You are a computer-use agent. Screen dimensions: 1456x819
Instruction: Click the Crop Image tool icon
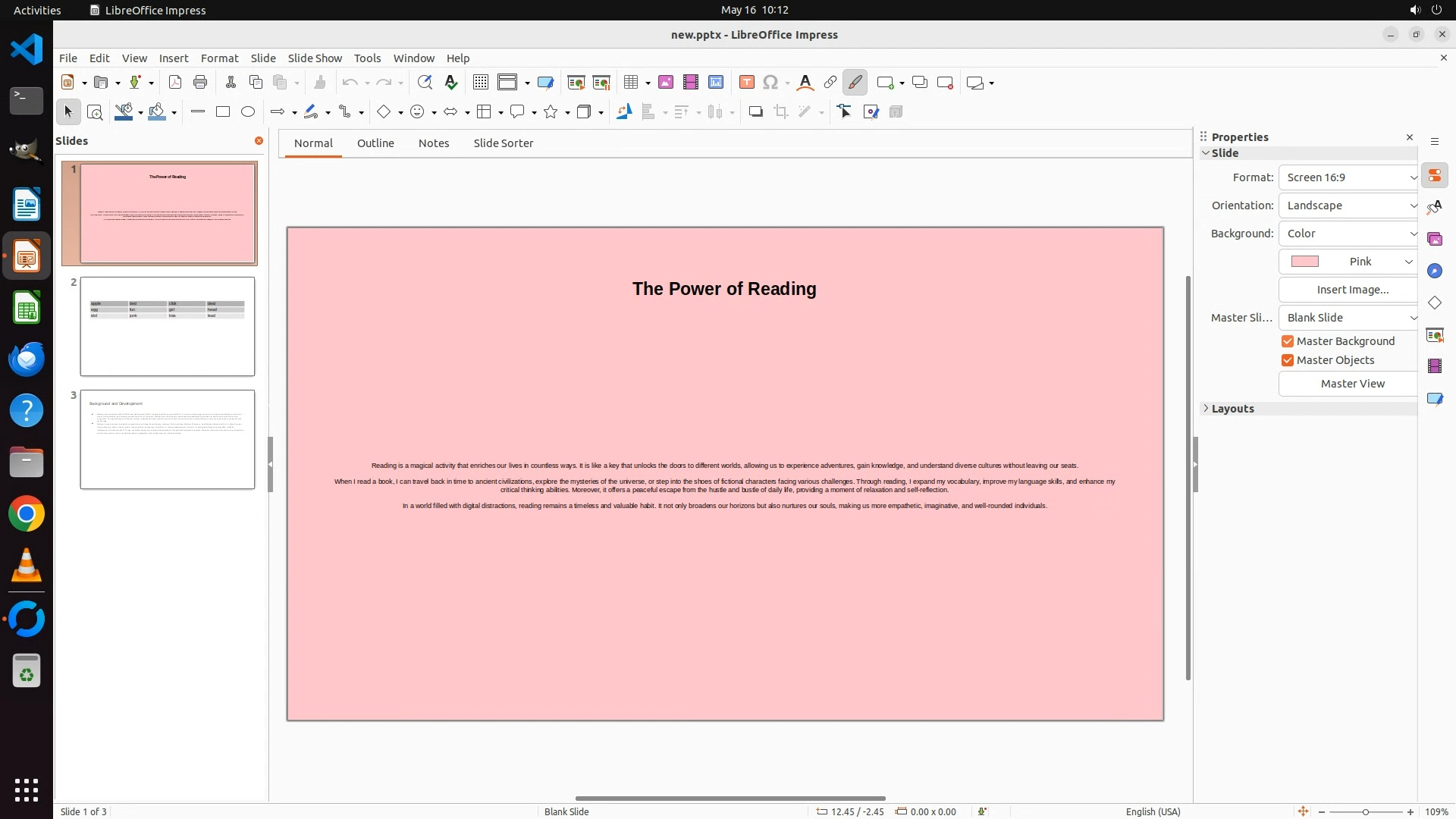(780, 112)
